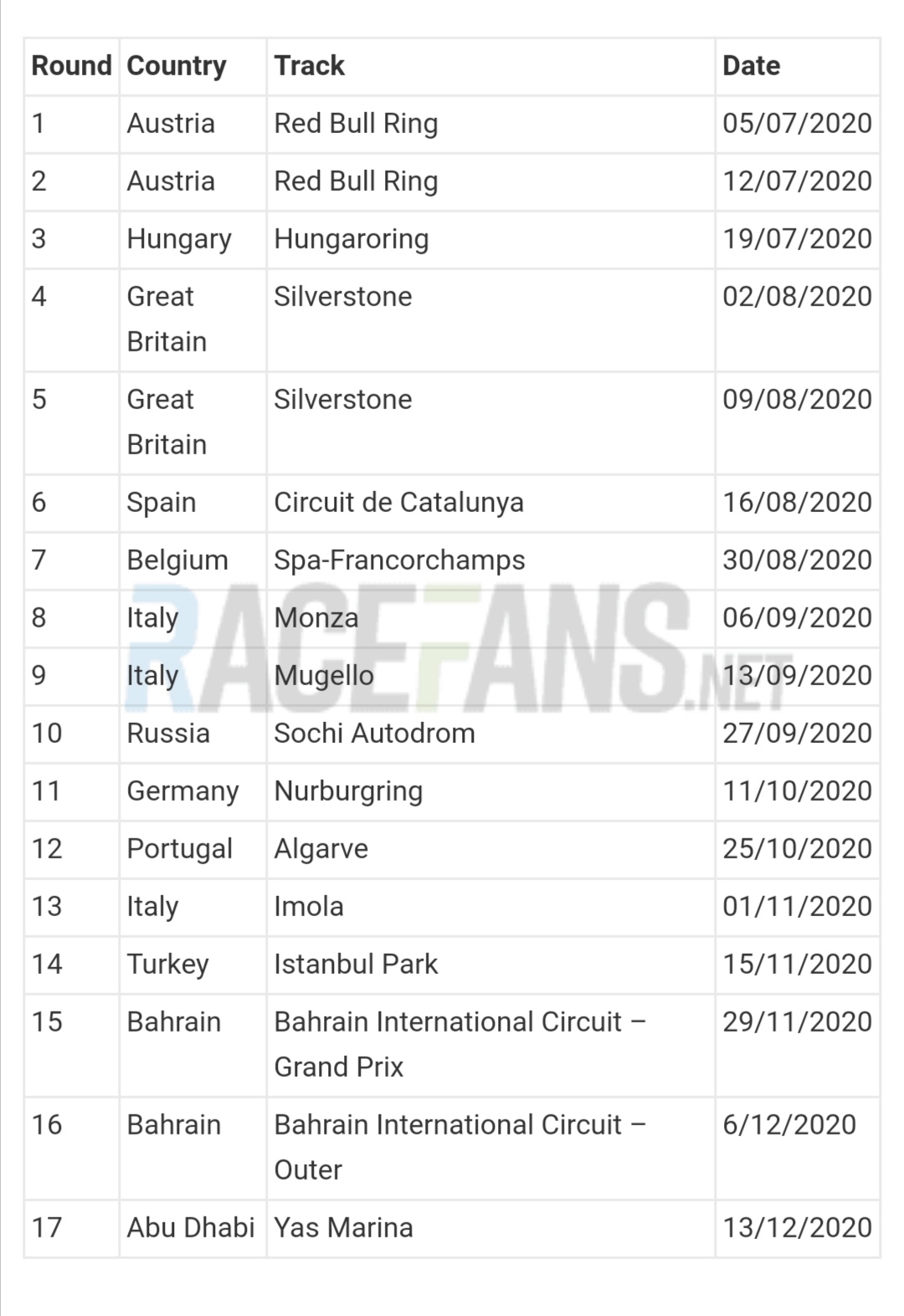904x1316 pixels.
Task: Click the Hungaroring track cell
Action: (x=491, y=239)
